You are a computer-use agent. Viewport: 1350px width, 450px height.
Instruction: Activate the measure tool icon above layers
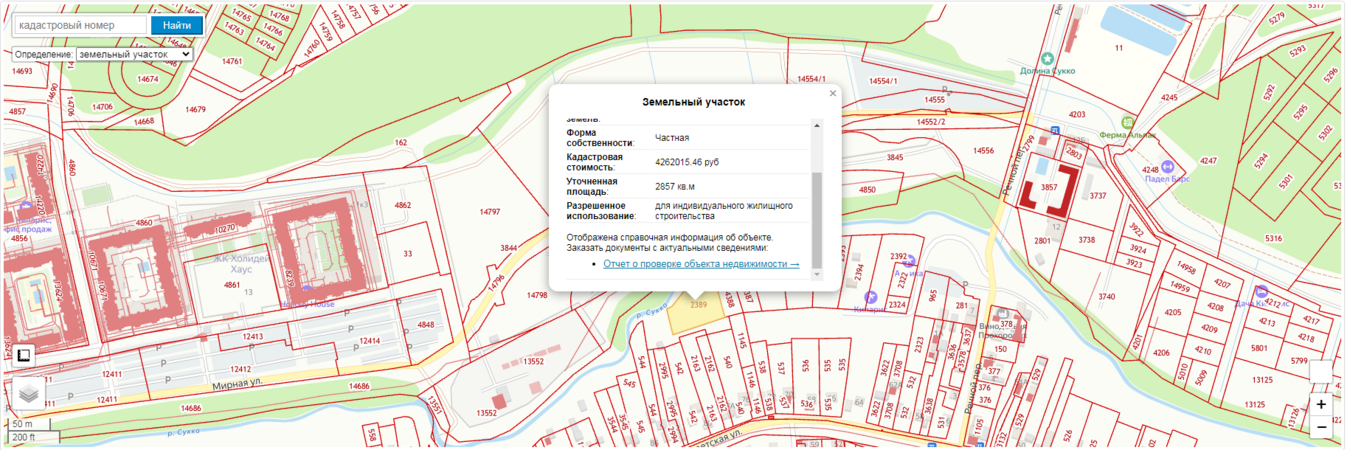click(23, 356)
